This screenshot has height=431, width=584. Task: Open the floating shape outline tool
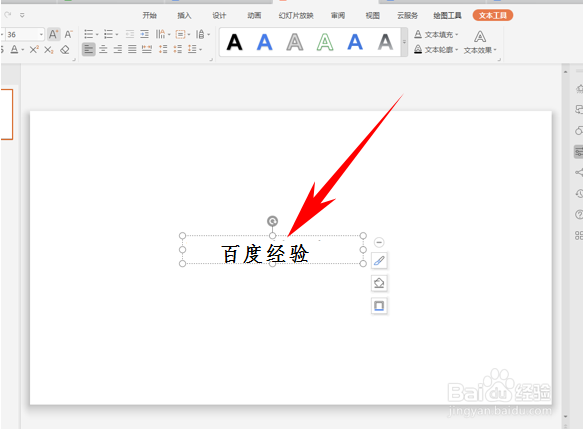(379, 306)
